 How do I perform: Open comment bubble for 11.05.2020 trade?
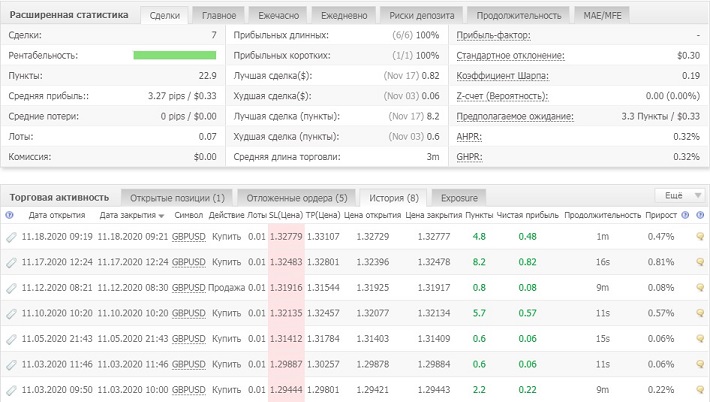click(700, 338)
